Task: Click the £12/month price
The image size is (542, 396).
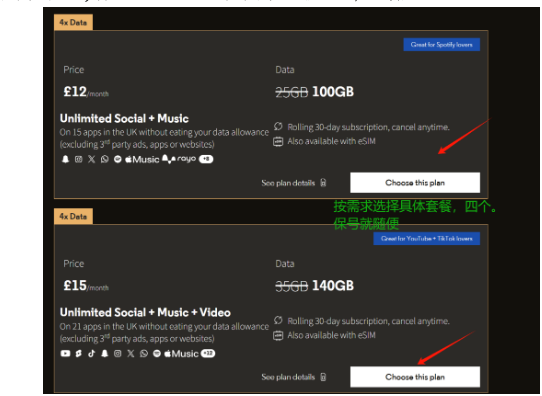Action: 86,92
